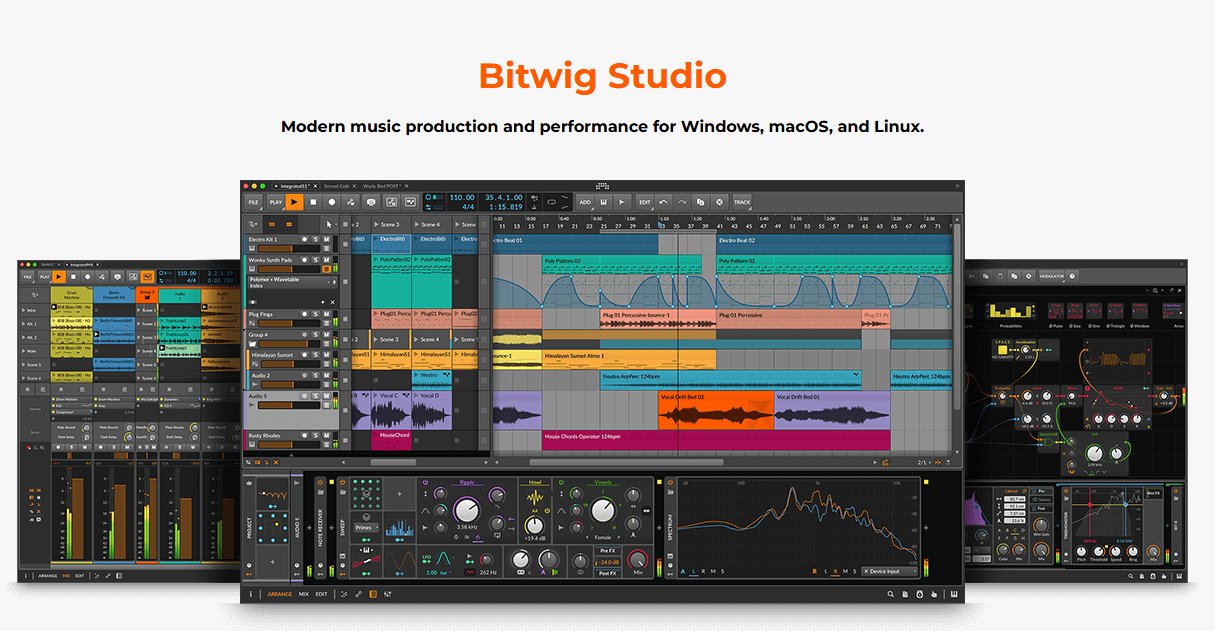The width and height of the screenshot is (1215, 631).
Task: Open the ADD menu button
Action: pyautogui.click(x=585, y=201)
